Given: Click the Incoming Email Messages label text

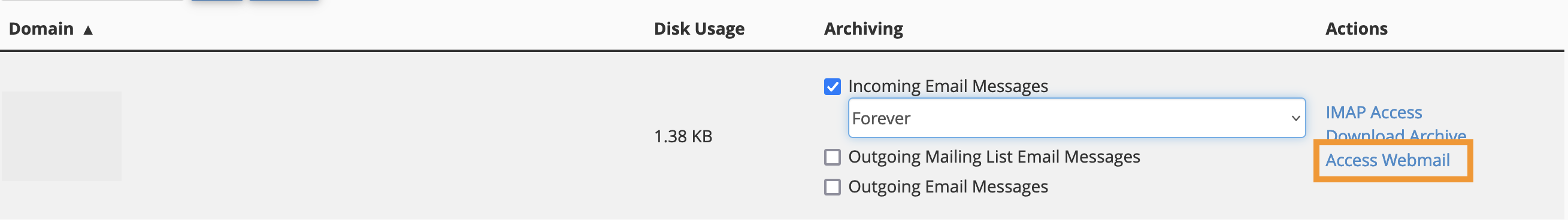Looking at the screenshot, I should 948,86.
